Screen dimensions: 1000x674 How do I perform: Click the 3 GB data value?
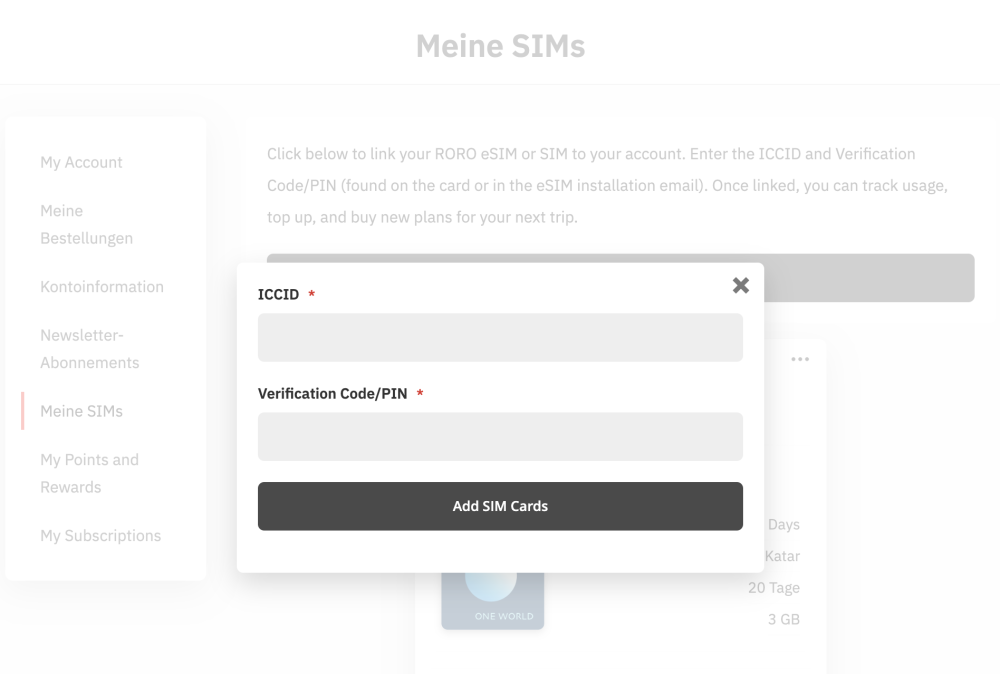coord(783,619)
